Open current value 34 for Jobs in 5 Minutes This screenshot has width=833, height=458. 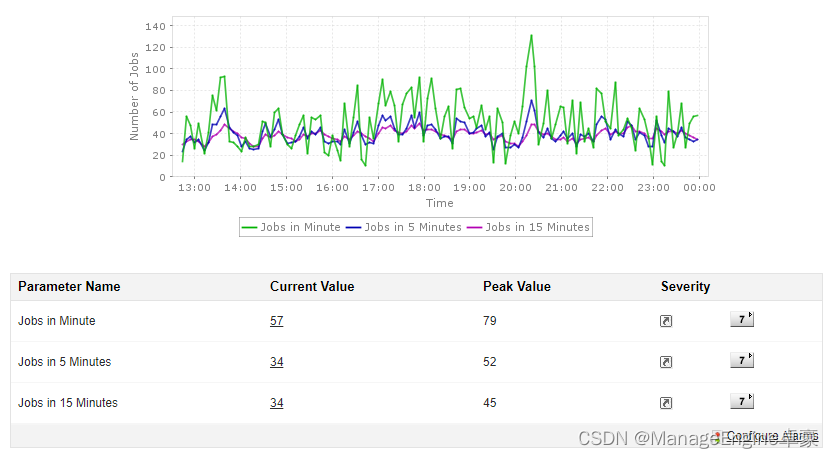pos(276,362)
